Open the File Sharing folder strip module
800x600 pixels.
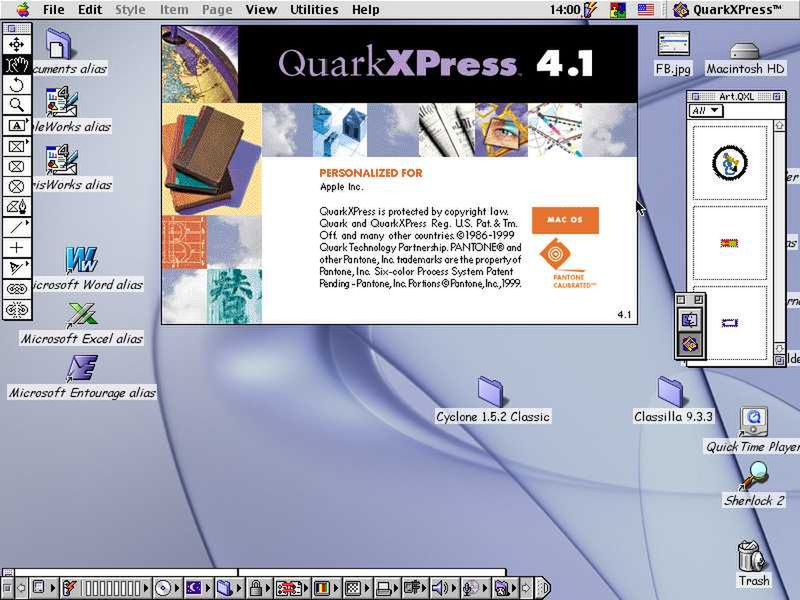point(228,588)
